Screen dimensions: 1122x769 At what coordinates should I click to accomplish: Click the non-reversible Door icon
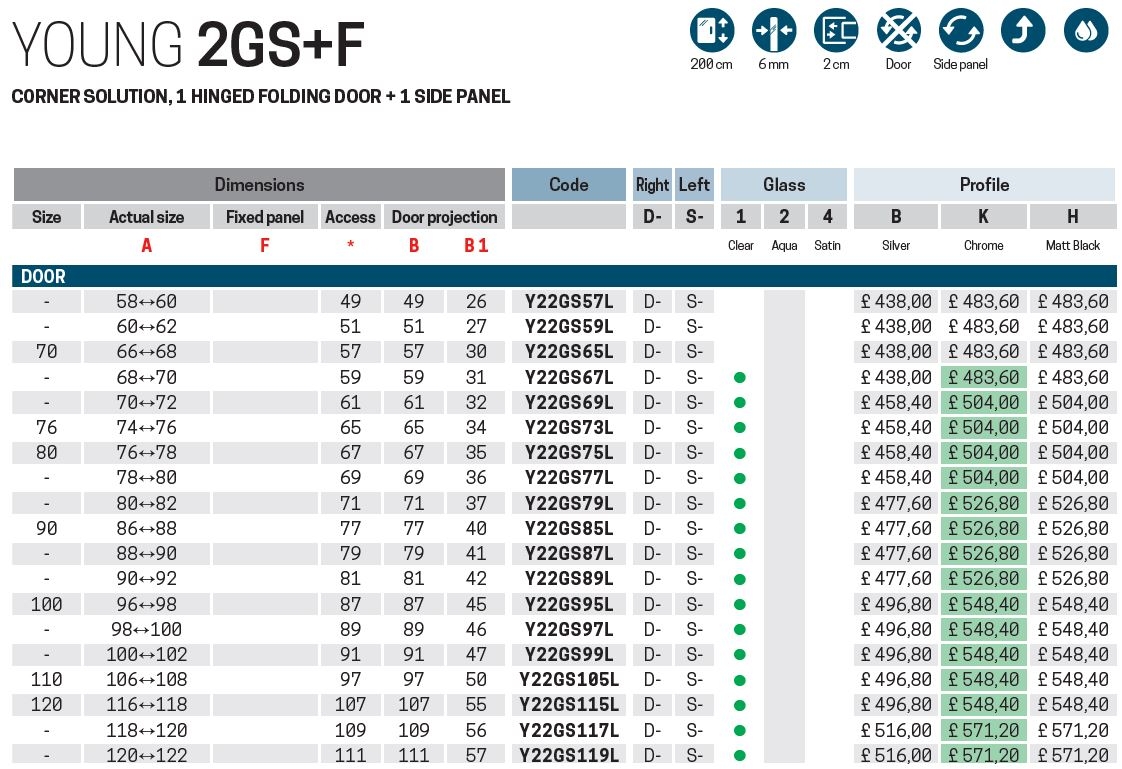point(898,31)
